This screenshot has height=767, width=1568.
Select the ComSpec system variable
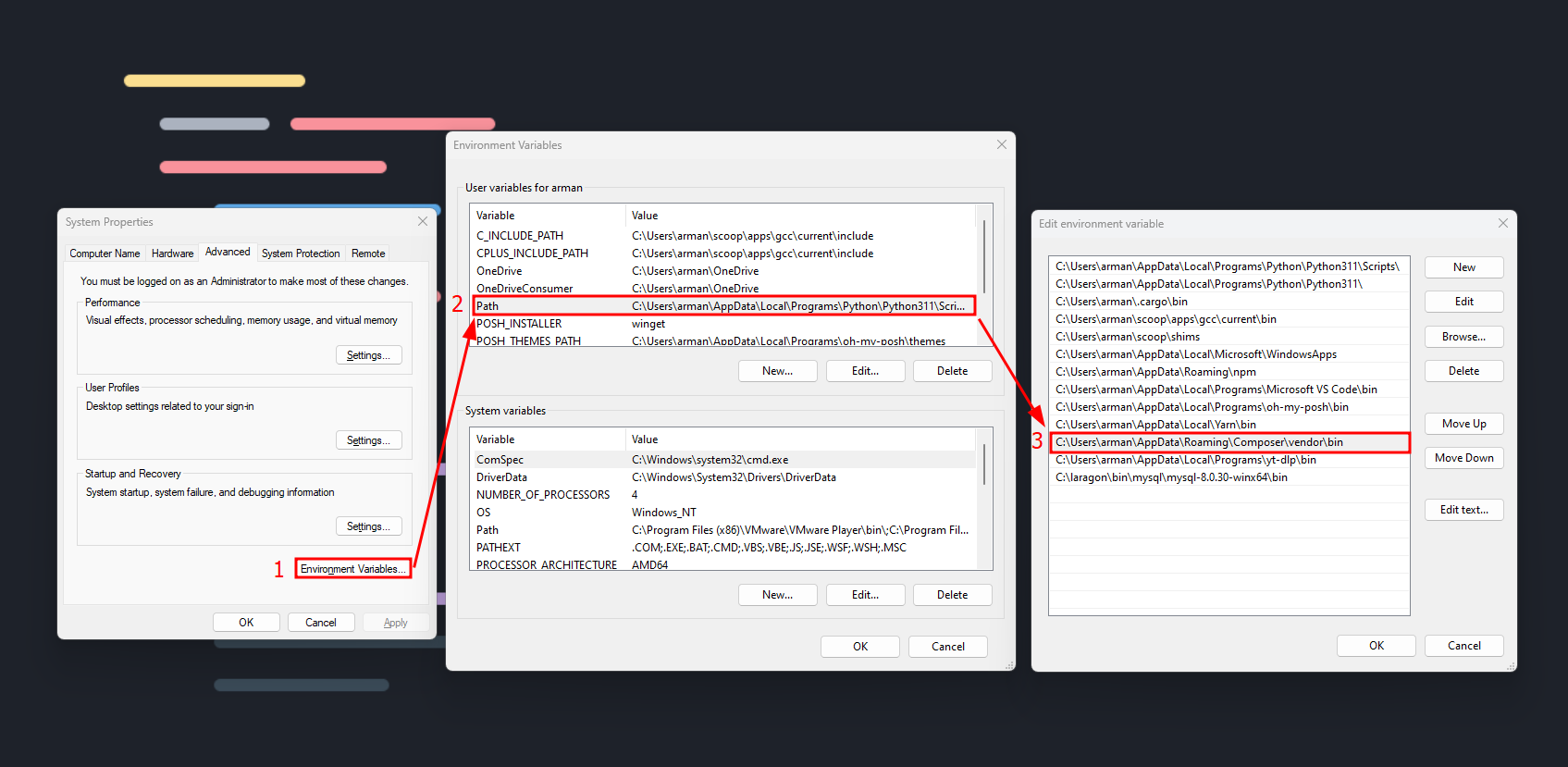(x=500, y=460)
